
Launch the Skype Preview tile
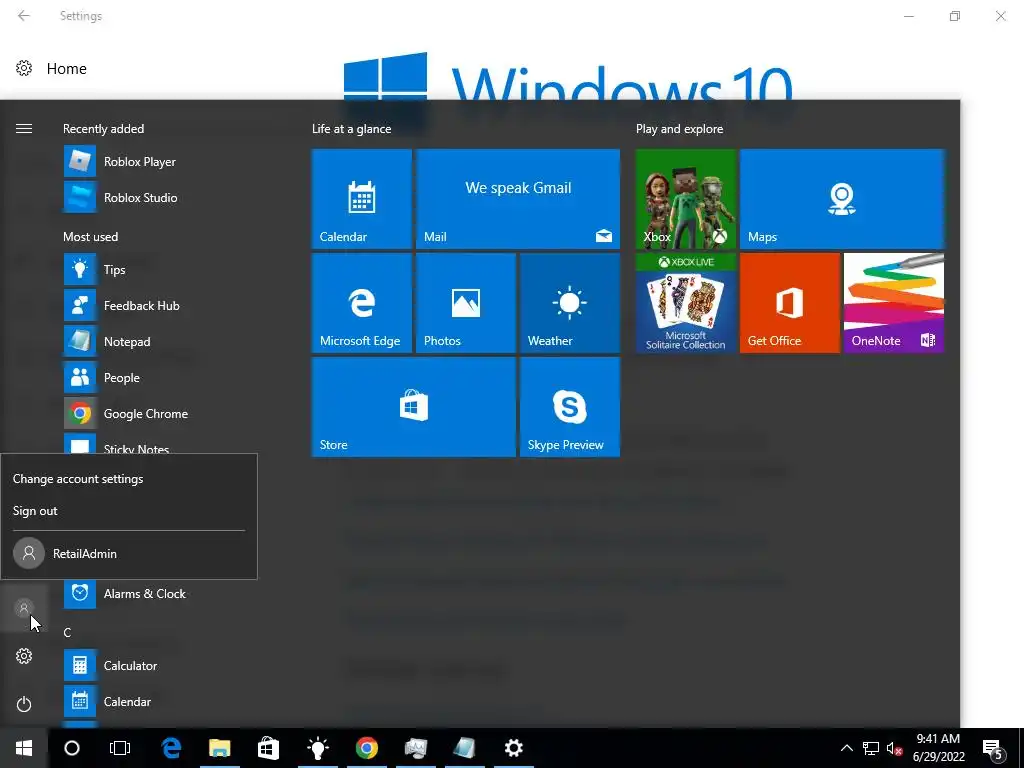[x=569, y=407]
